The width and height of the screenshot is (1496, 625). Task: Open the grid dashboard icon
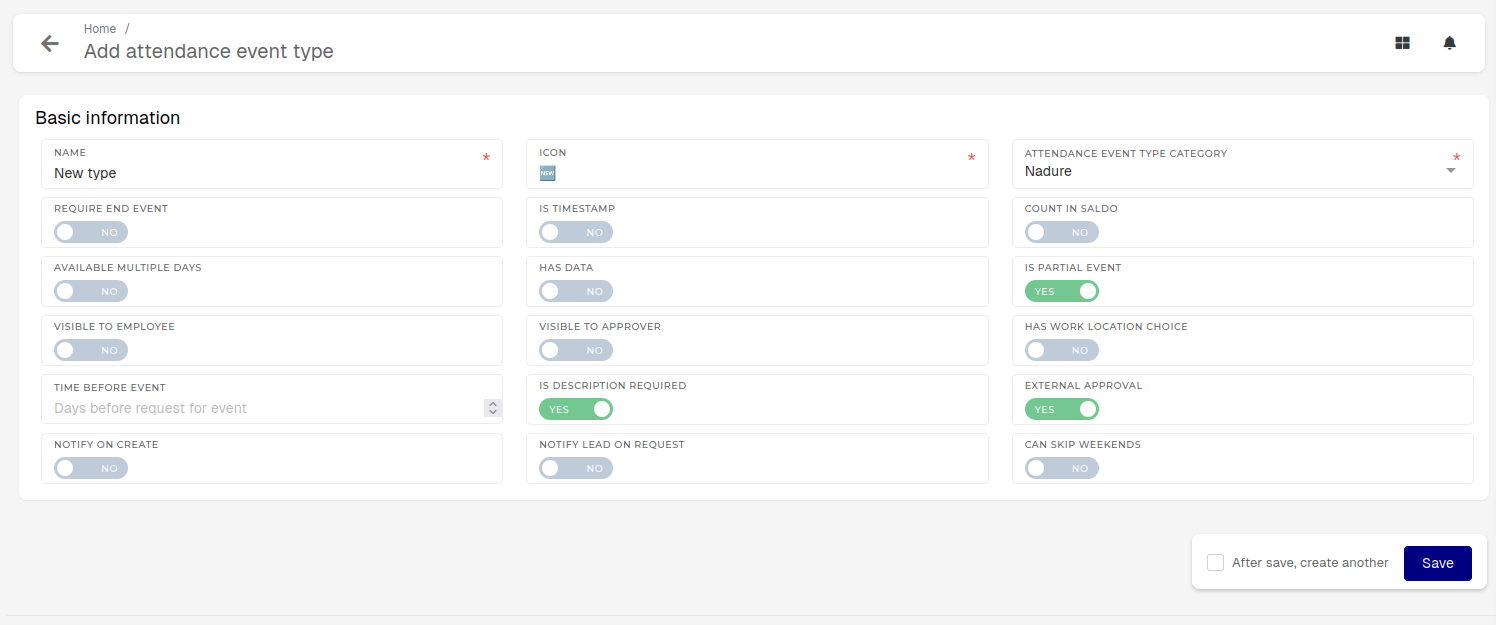tap(1402, 43)
